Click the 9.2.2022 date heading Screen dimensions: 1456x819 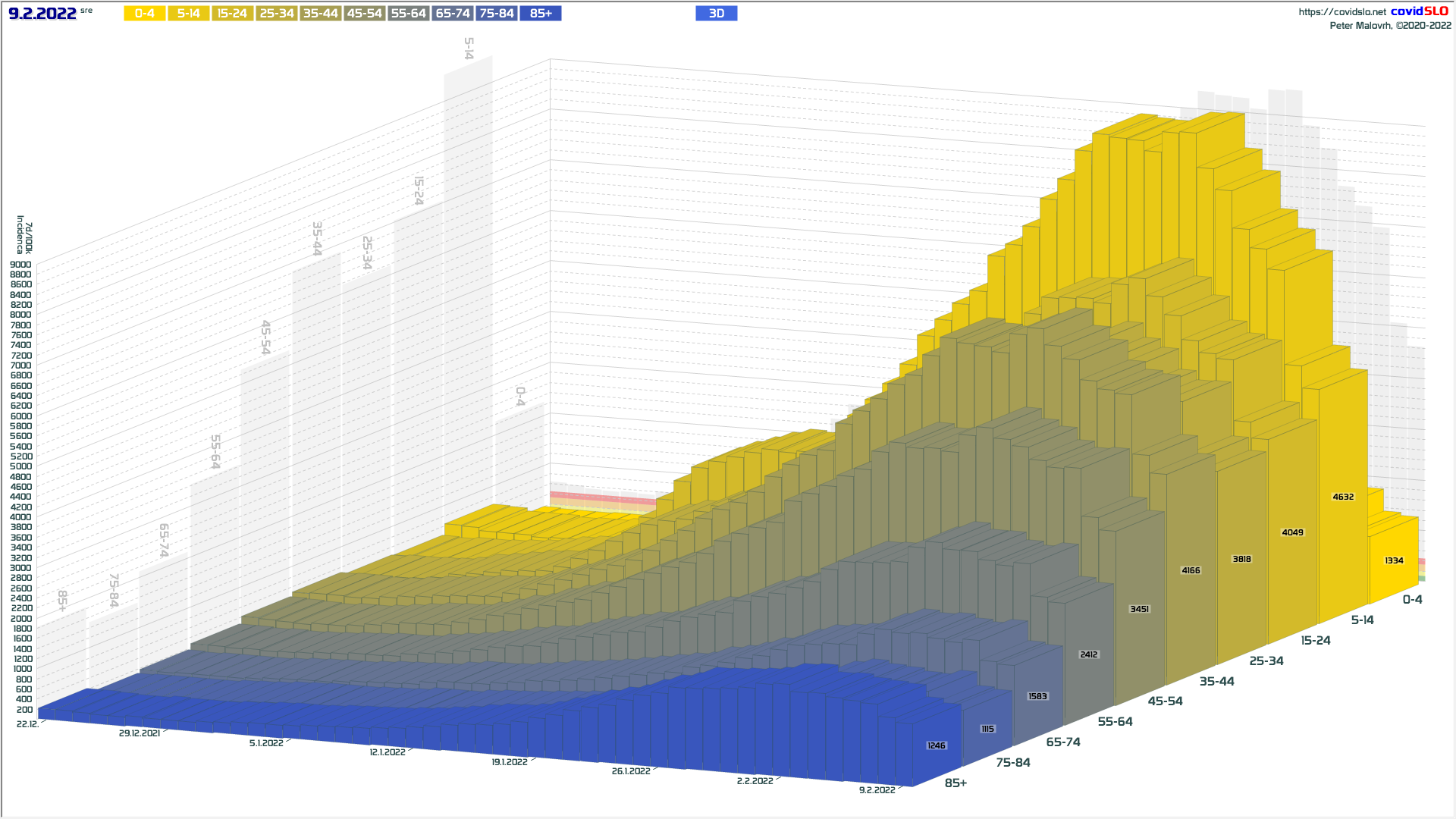pyautogui.click(x=42, y=14)
